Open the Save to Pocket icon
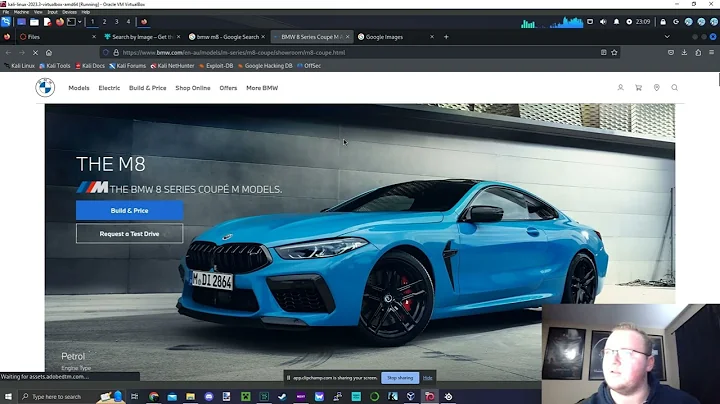 tap(671, 52)
